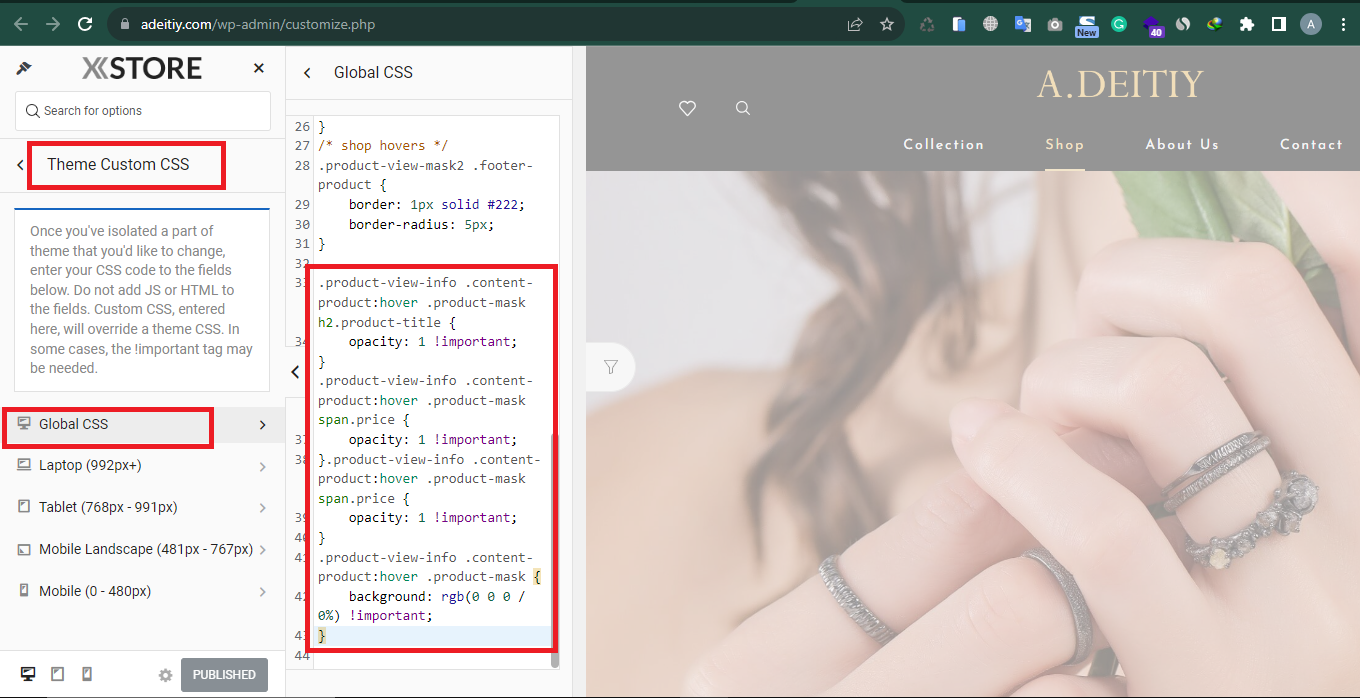Open the Chrome profile avatar
The height and width of the screenshot is (698, 1360).
coord(1311,24)
